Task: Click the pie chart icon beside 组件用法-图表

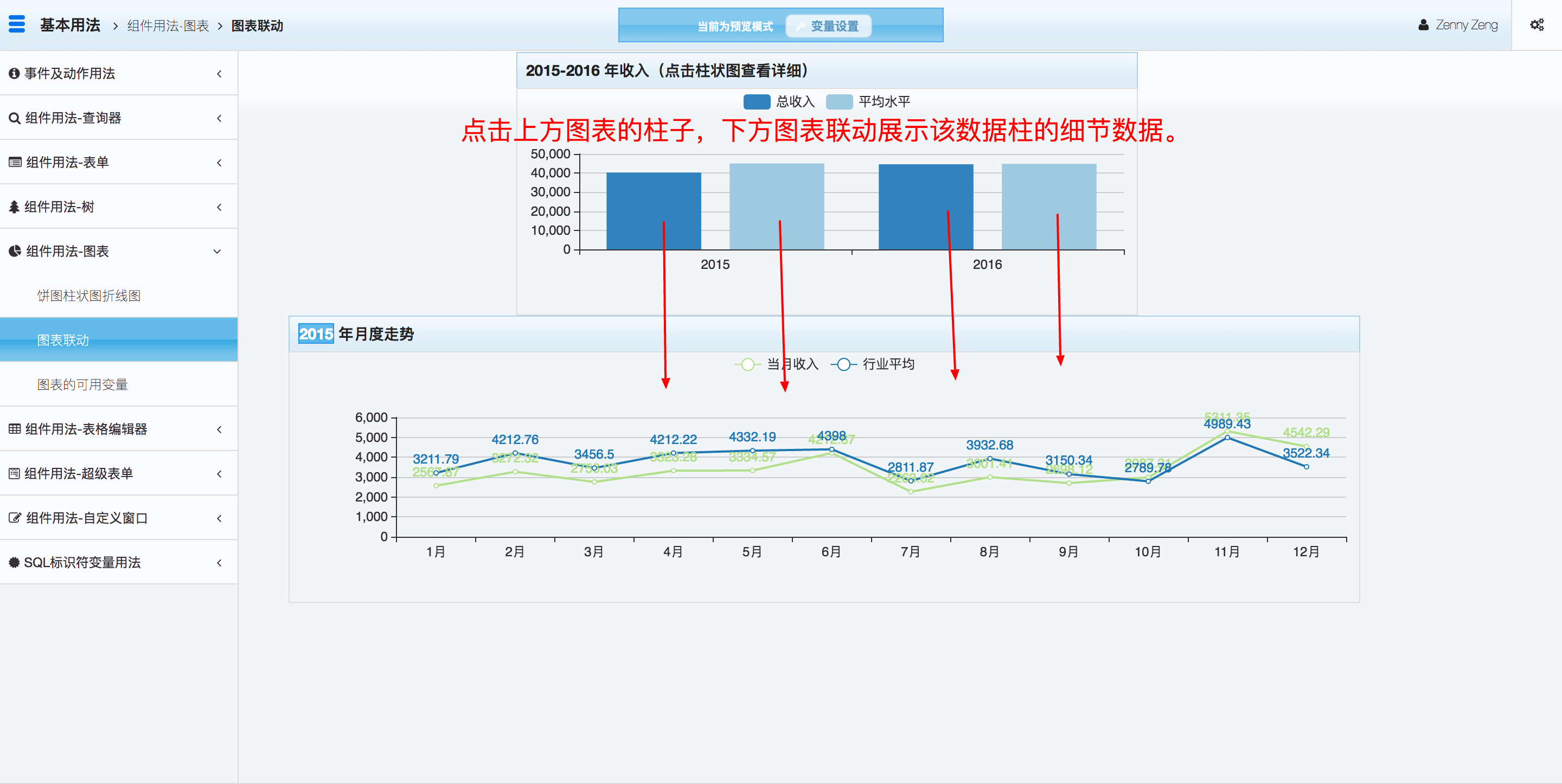Action: 15,251
